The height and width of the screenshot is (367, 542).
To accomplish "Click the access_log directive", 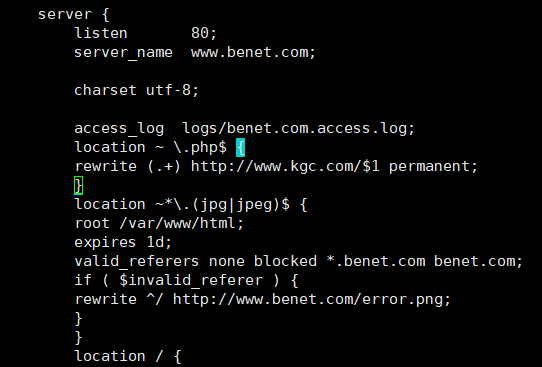I will pos(119,129).
